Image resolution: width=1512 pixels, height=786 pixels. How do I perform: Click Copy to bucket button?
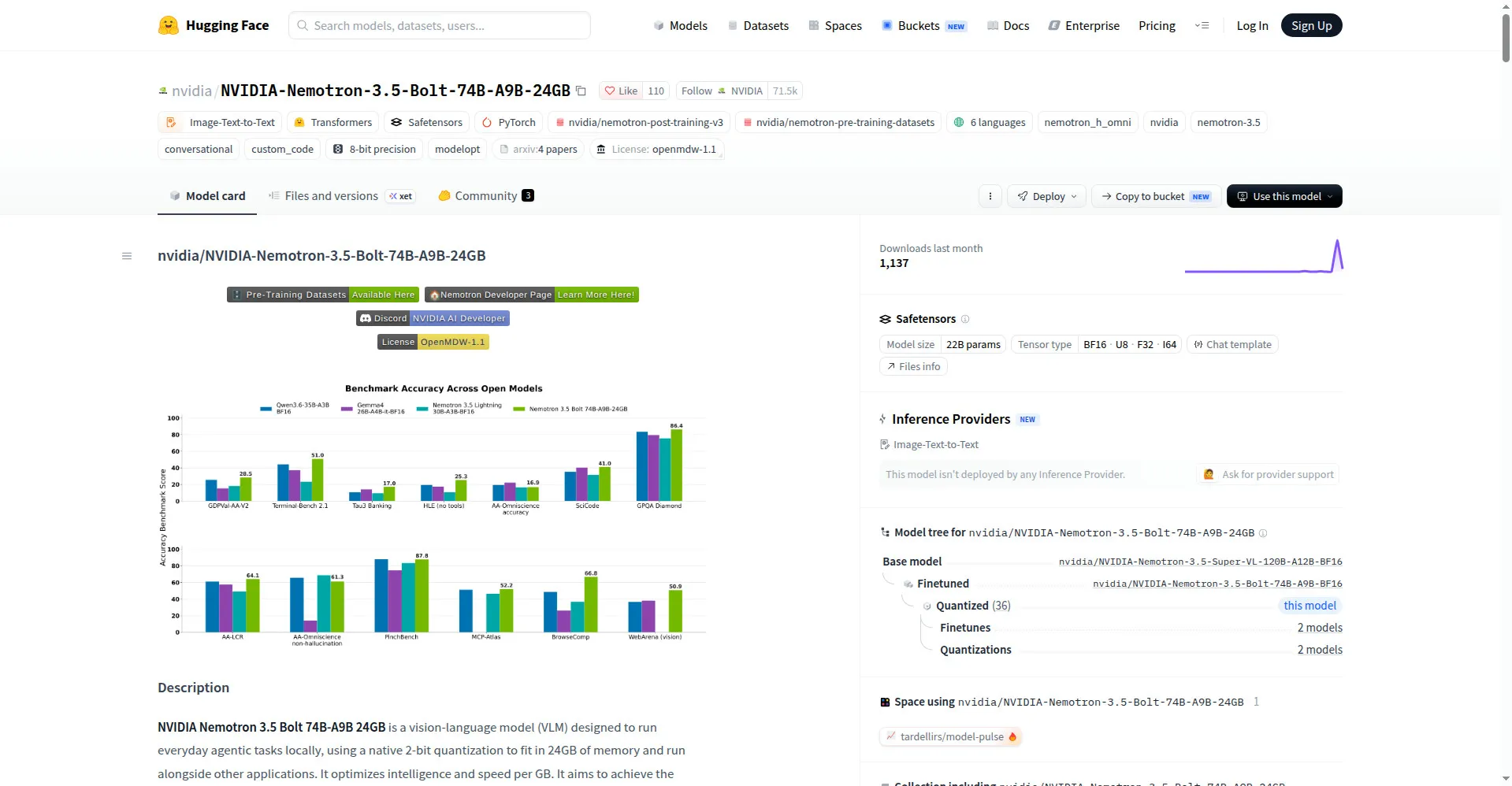tap(1156, 196)
